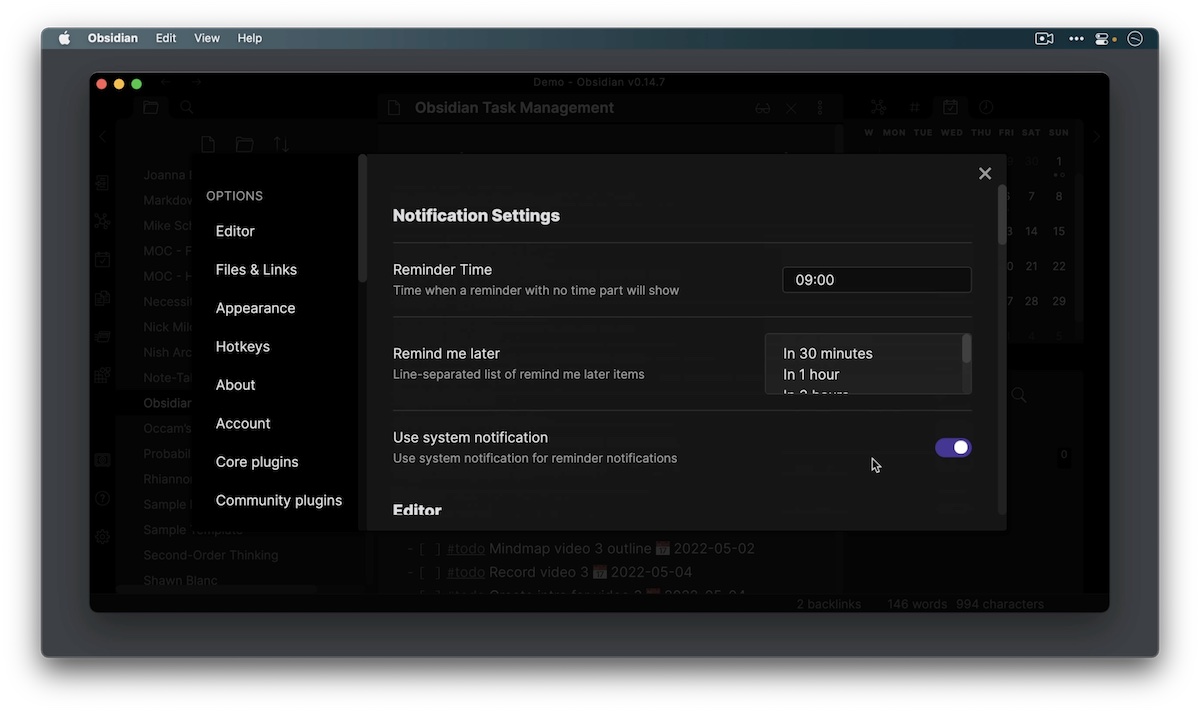
Task: Open the Edit menu
Action: coord(166,38)
